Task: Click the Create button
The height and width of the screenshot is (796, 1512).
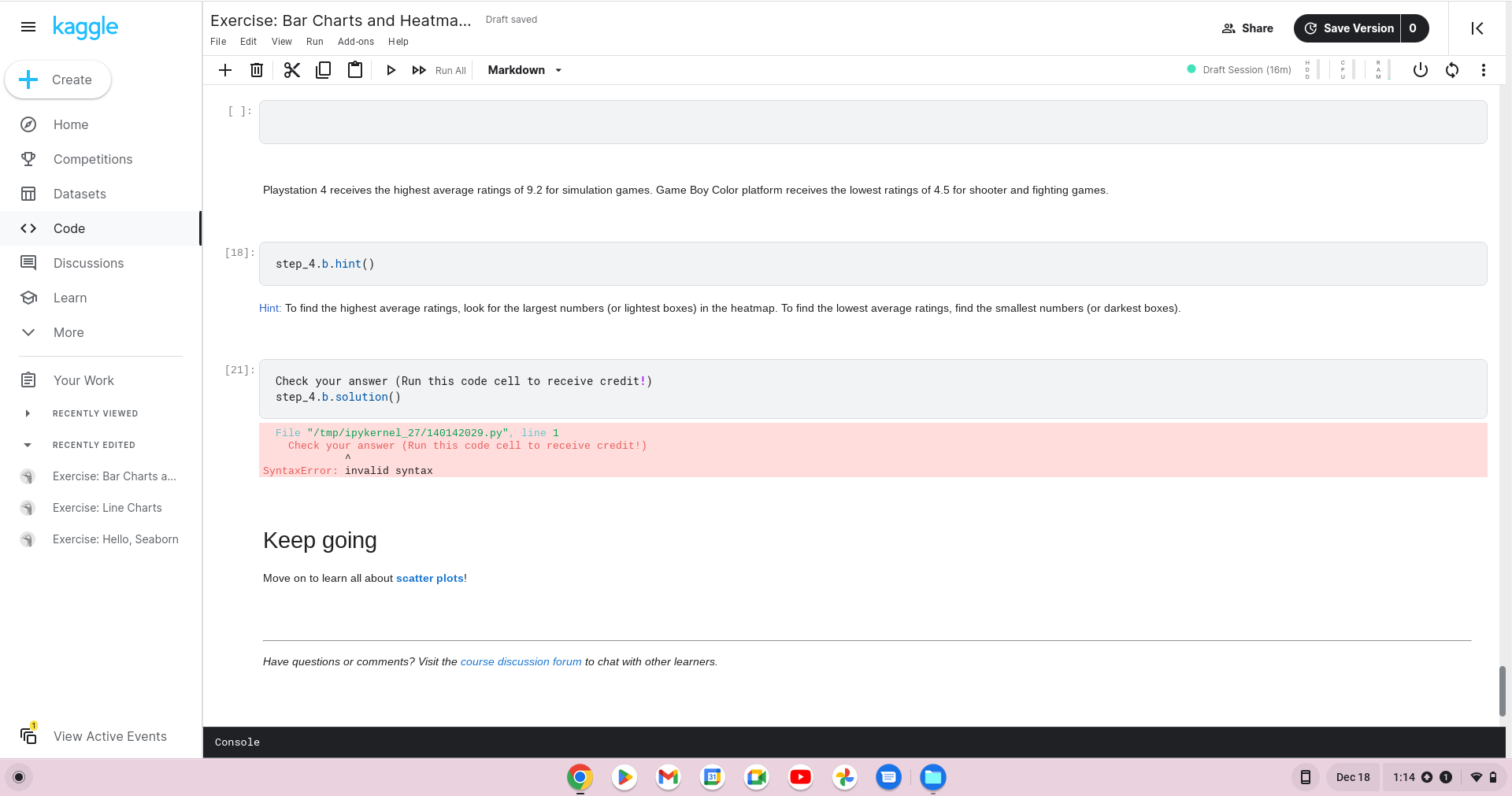Action: coord(58,80)
